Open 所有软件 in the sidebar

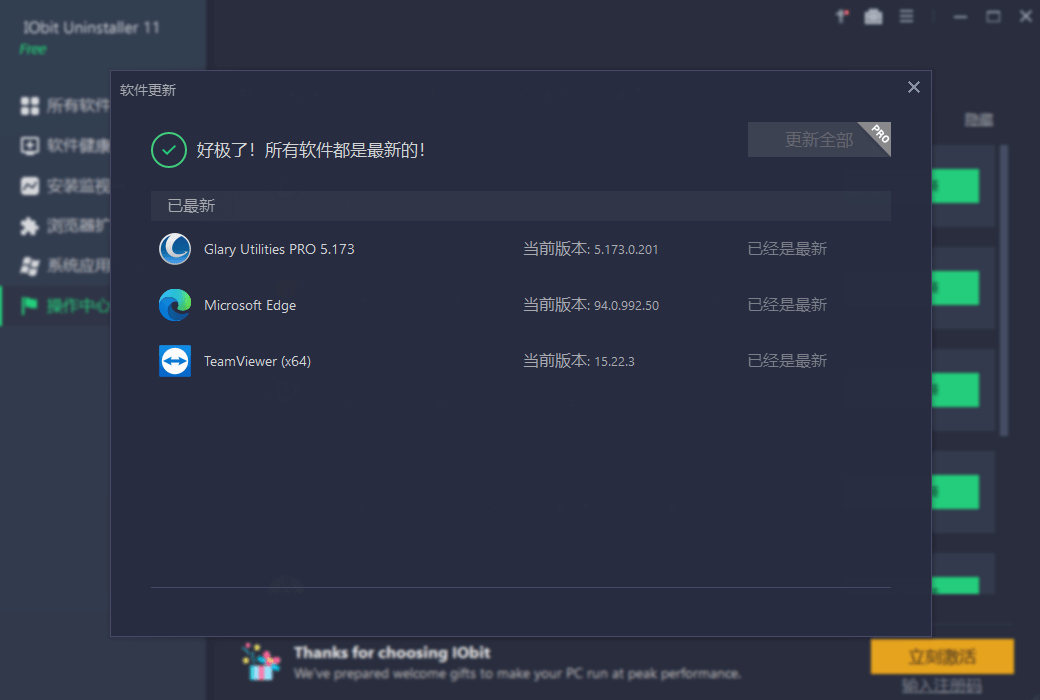pyautogui.click(x=64, y=105)
